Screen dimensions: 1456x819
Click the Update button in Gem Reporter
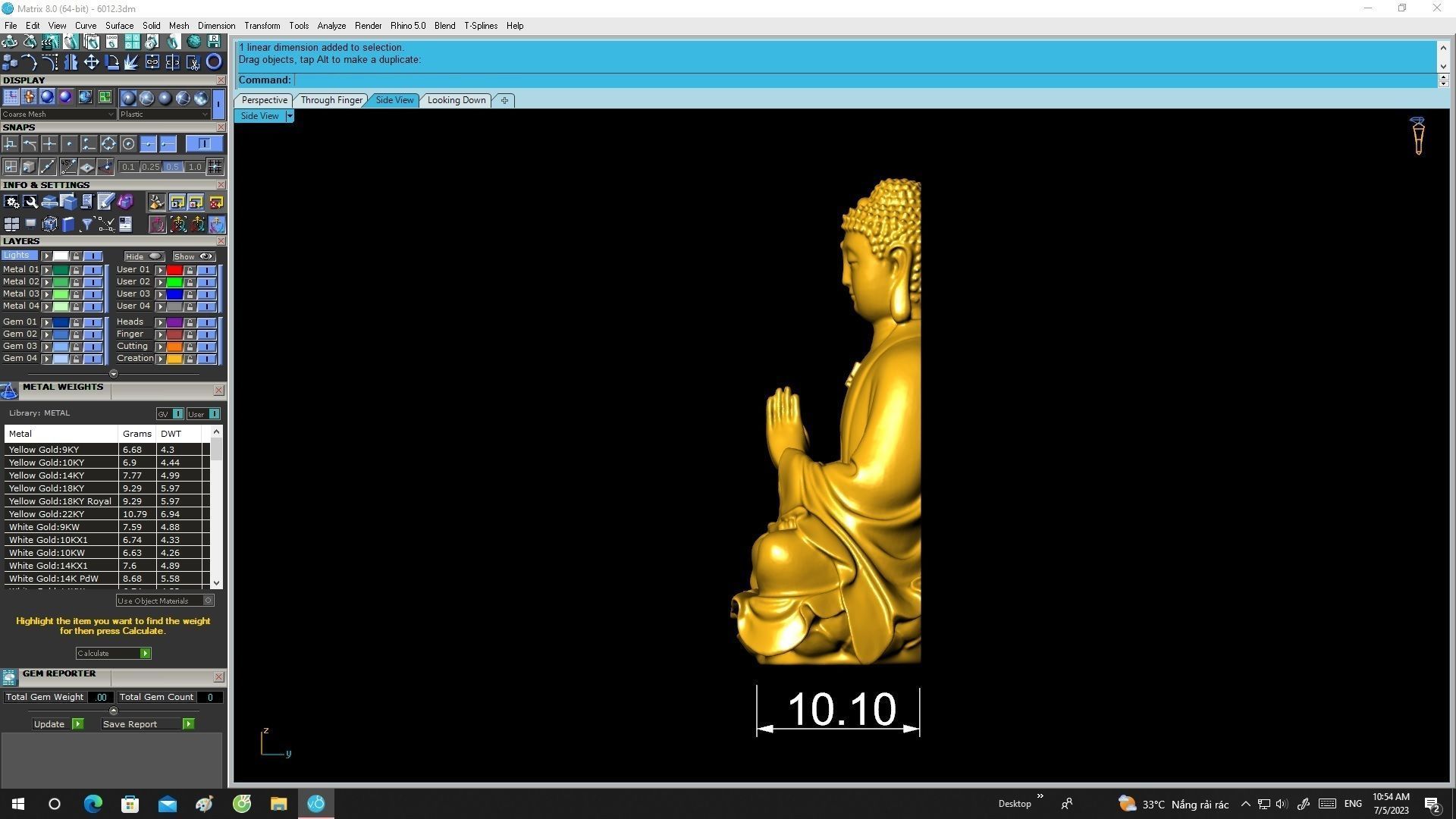[x=58, y=724]
